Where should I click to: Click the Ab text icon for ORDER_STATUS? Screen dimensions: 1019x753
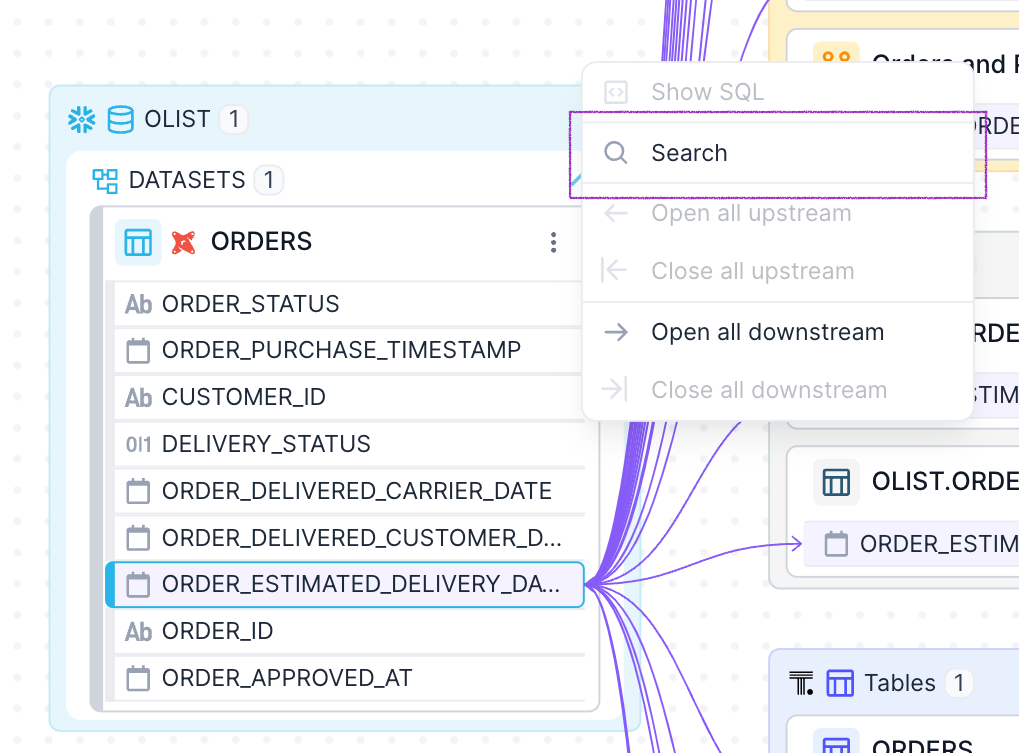[x=138, y=304]
